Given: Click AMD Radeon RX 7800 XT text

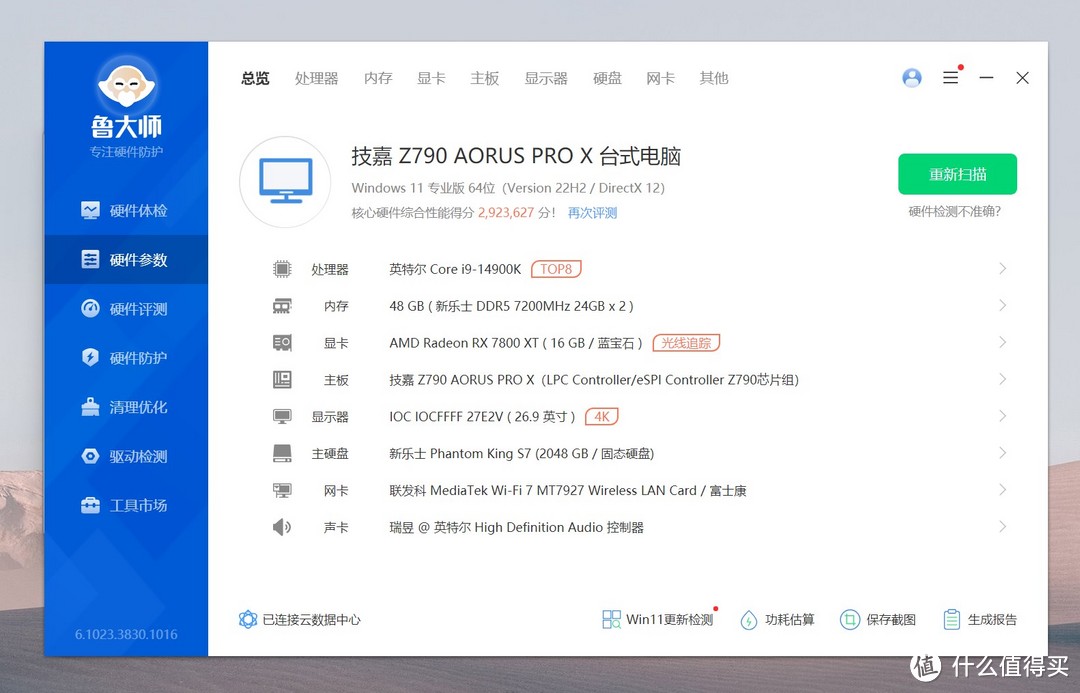Looking at the screenshot, I should (516, 343).
